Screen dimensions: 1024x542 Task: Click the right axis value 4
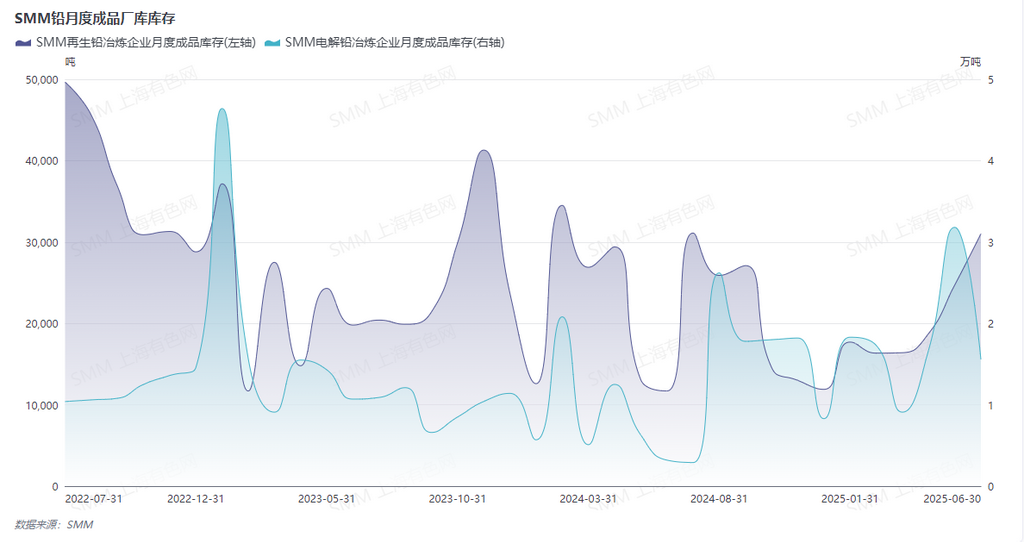991,161
